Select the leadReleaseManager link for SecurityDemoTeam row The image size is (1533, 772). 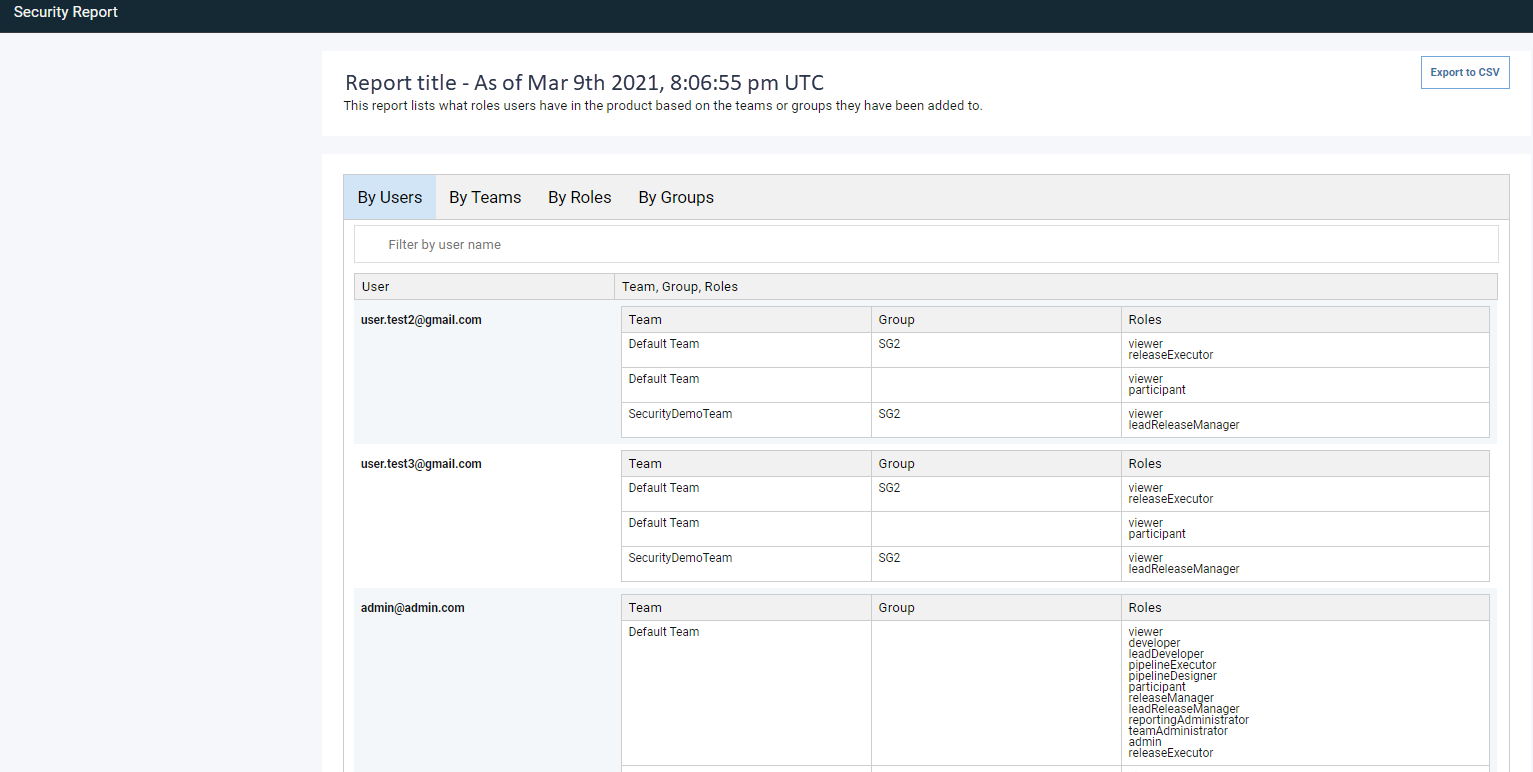[x=1183, y=424]
